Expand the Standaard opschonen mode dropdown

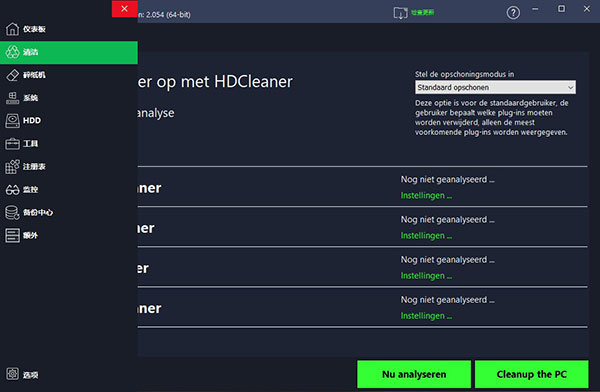[x=495, y=87]
